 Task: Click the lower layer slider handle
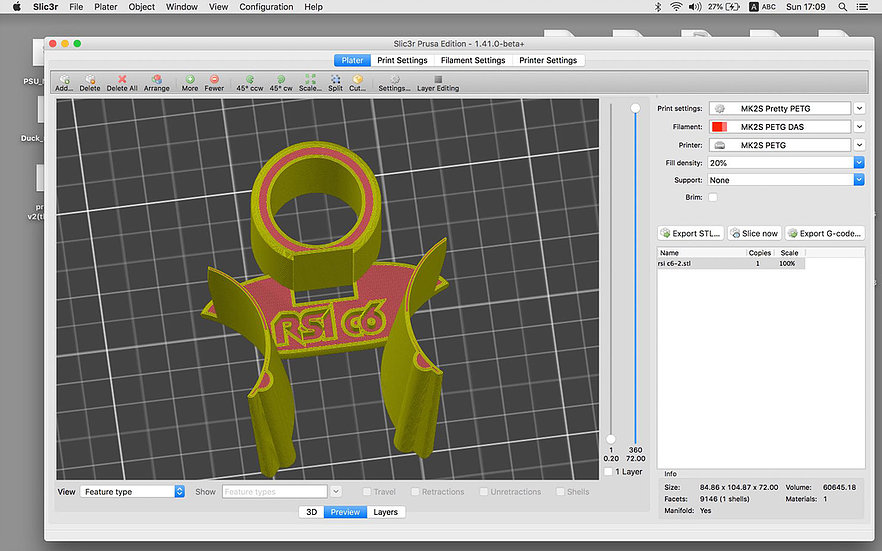coord(611,439)
